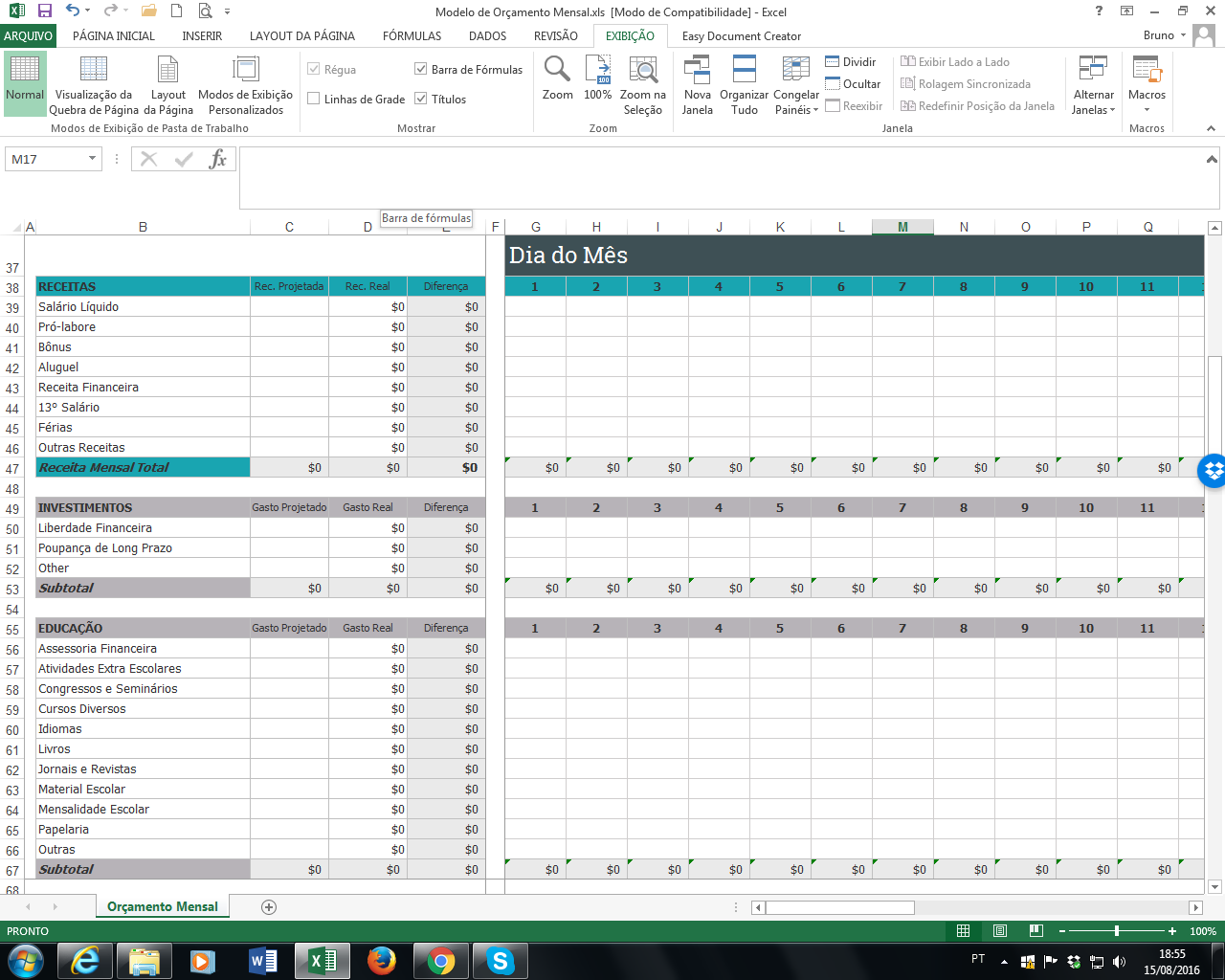Open the Page Layout view
This screenshot has height=980, width=1225.
tap(168, 83)
